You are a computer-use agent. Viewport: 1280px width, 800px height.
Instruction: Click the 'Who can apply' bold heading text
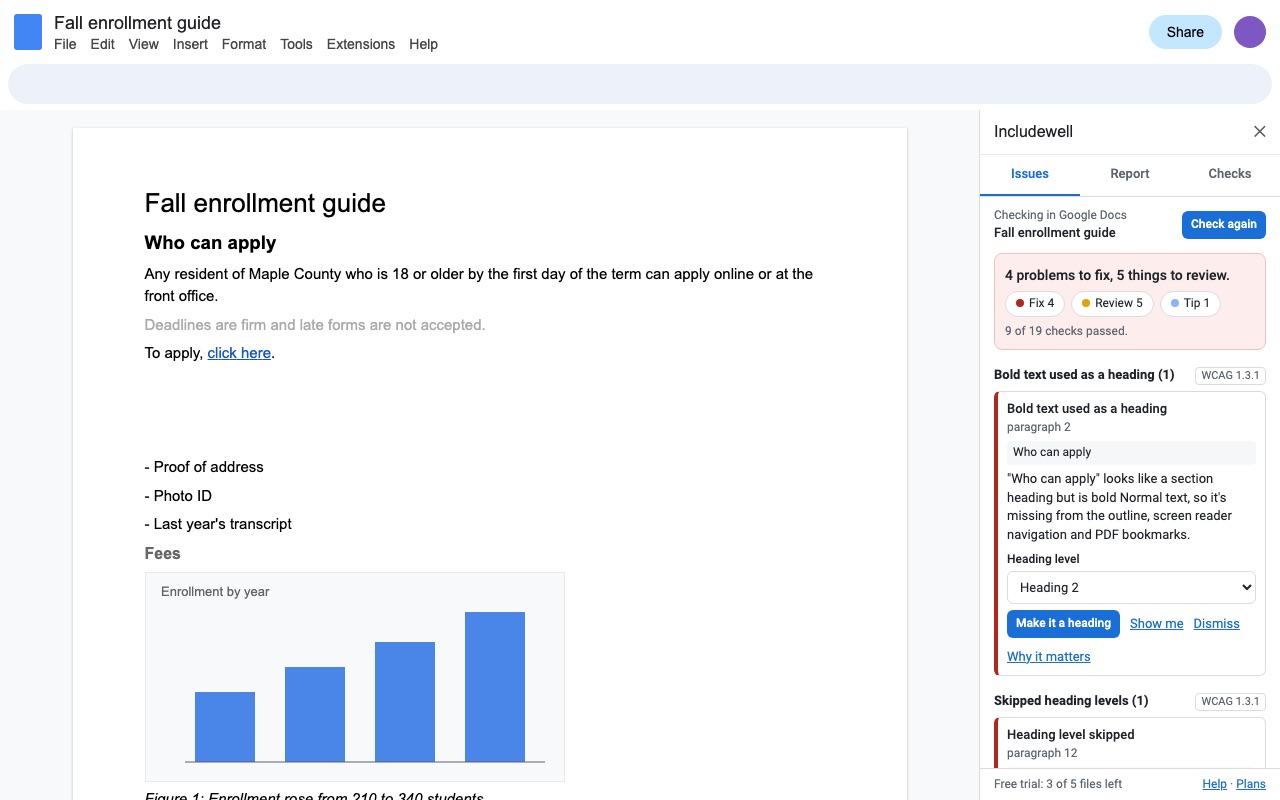pyautogui.click(x=210, y=243)
